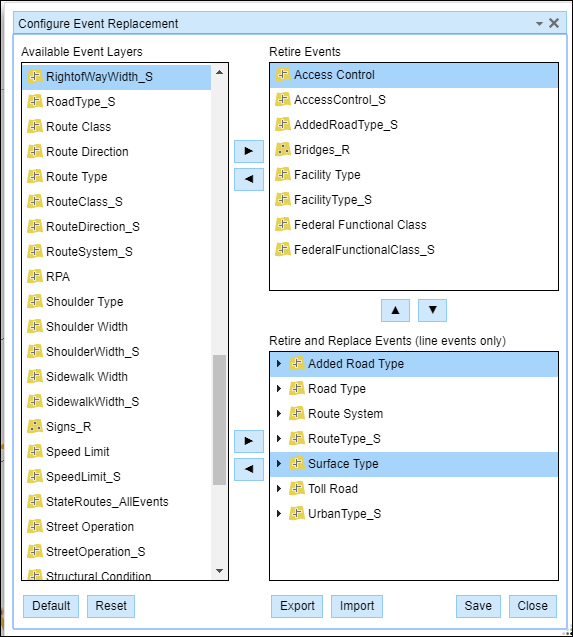Screen dimensions: 573x637
Task: Select Shoulder Width in available layers
Action: [117, 327]
